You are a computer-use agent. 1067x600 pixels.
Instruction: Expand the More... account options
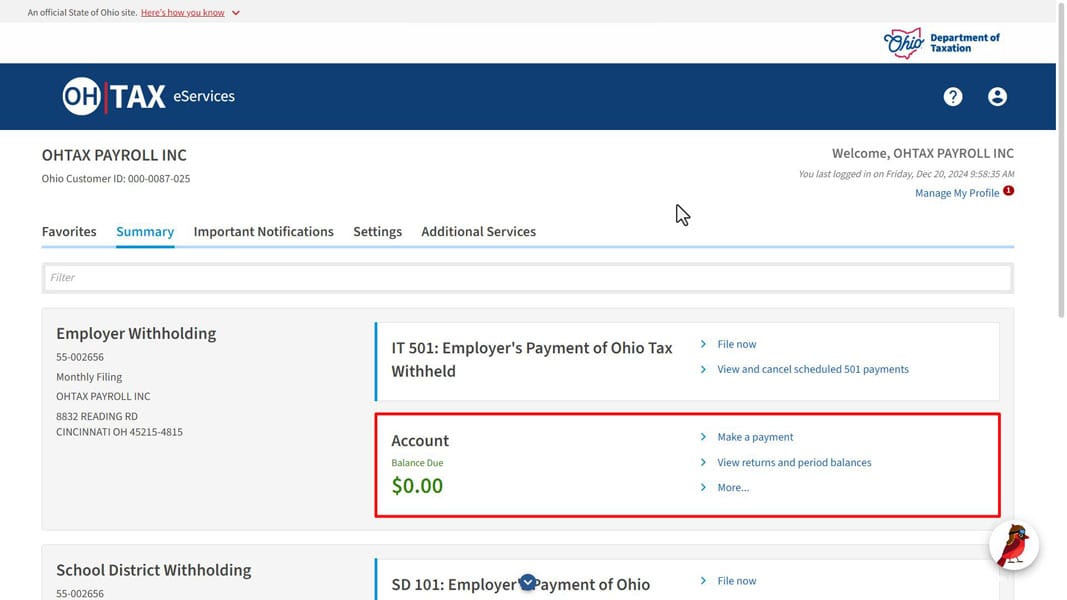point(732,488)
